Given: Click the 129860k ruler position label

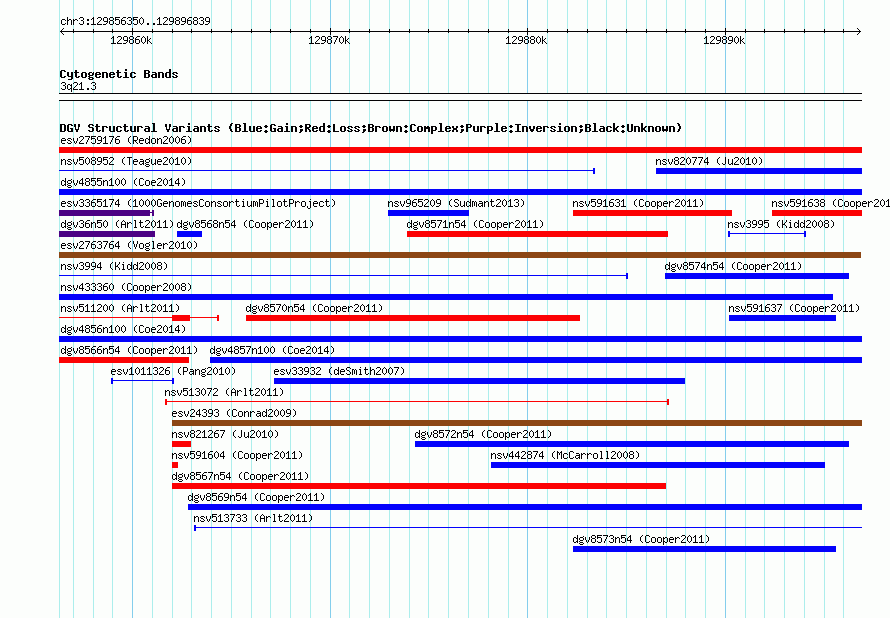Looking at the screenshot, I should click(131, 40).
